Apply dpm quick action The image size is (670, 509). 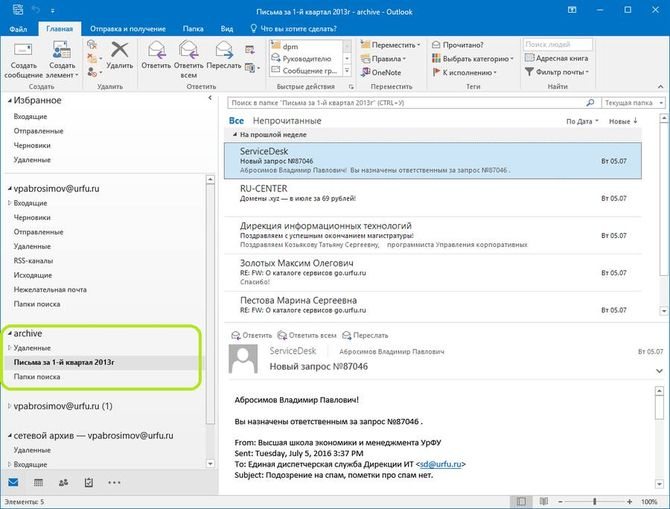pyautogui.click(x=306, y=46)
